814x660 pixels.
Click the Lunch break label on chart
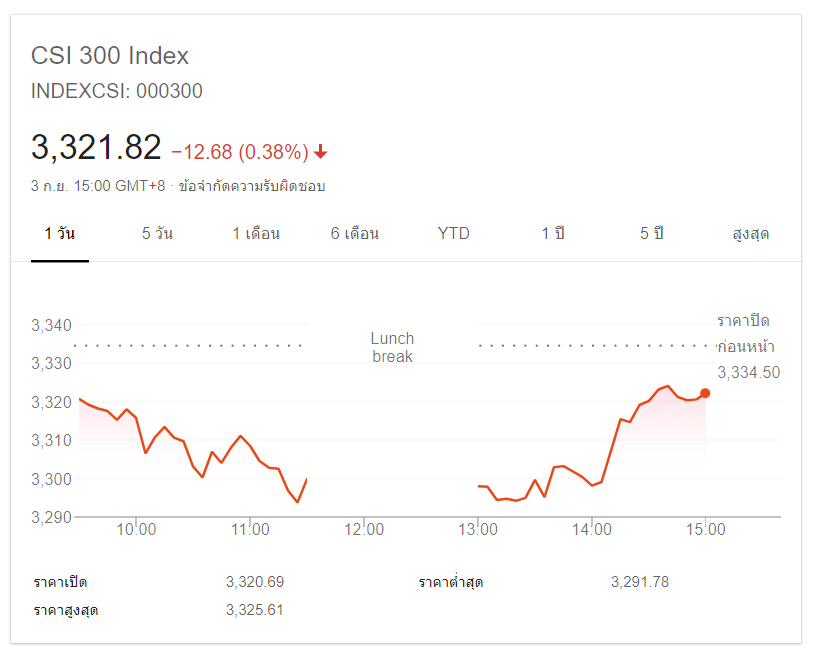tap(392, 347)
